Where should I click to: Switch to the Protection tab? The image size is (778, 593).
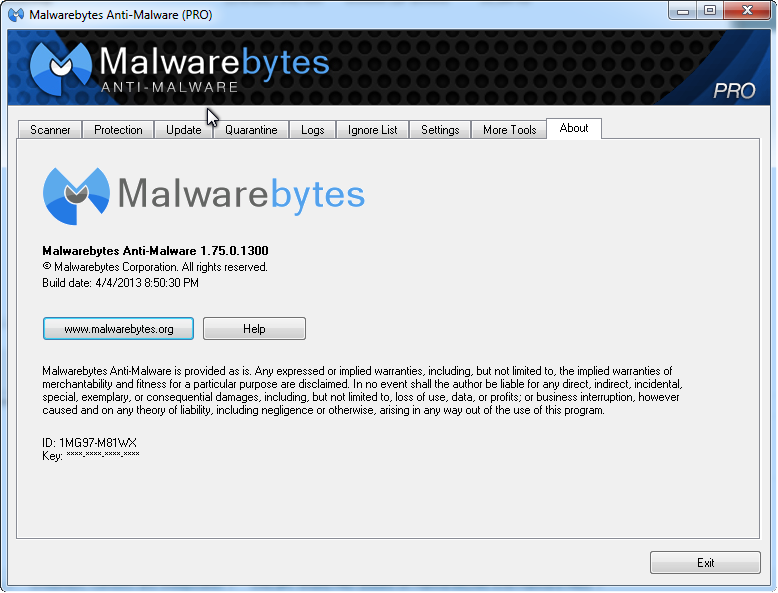[118, 130]
